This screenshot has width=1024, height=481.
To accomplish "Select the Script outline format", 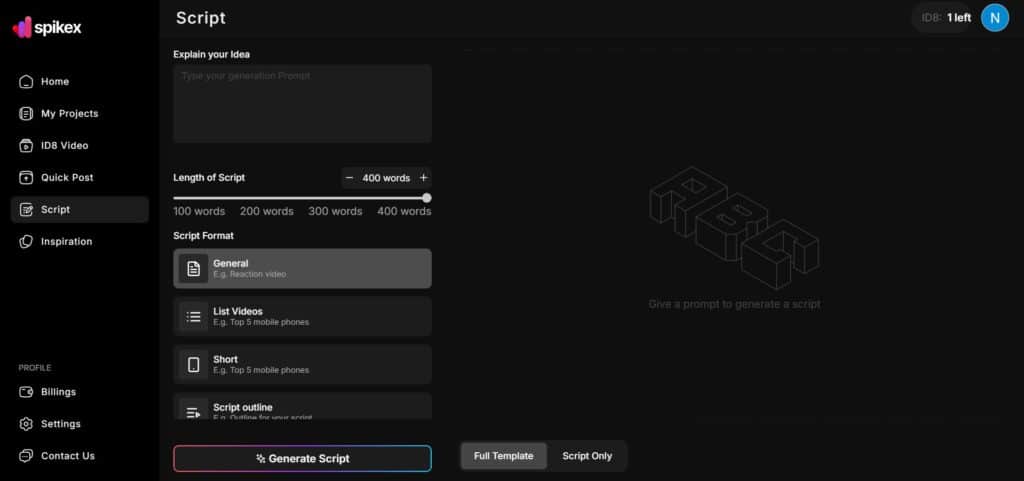I will [x=302, y=406].
